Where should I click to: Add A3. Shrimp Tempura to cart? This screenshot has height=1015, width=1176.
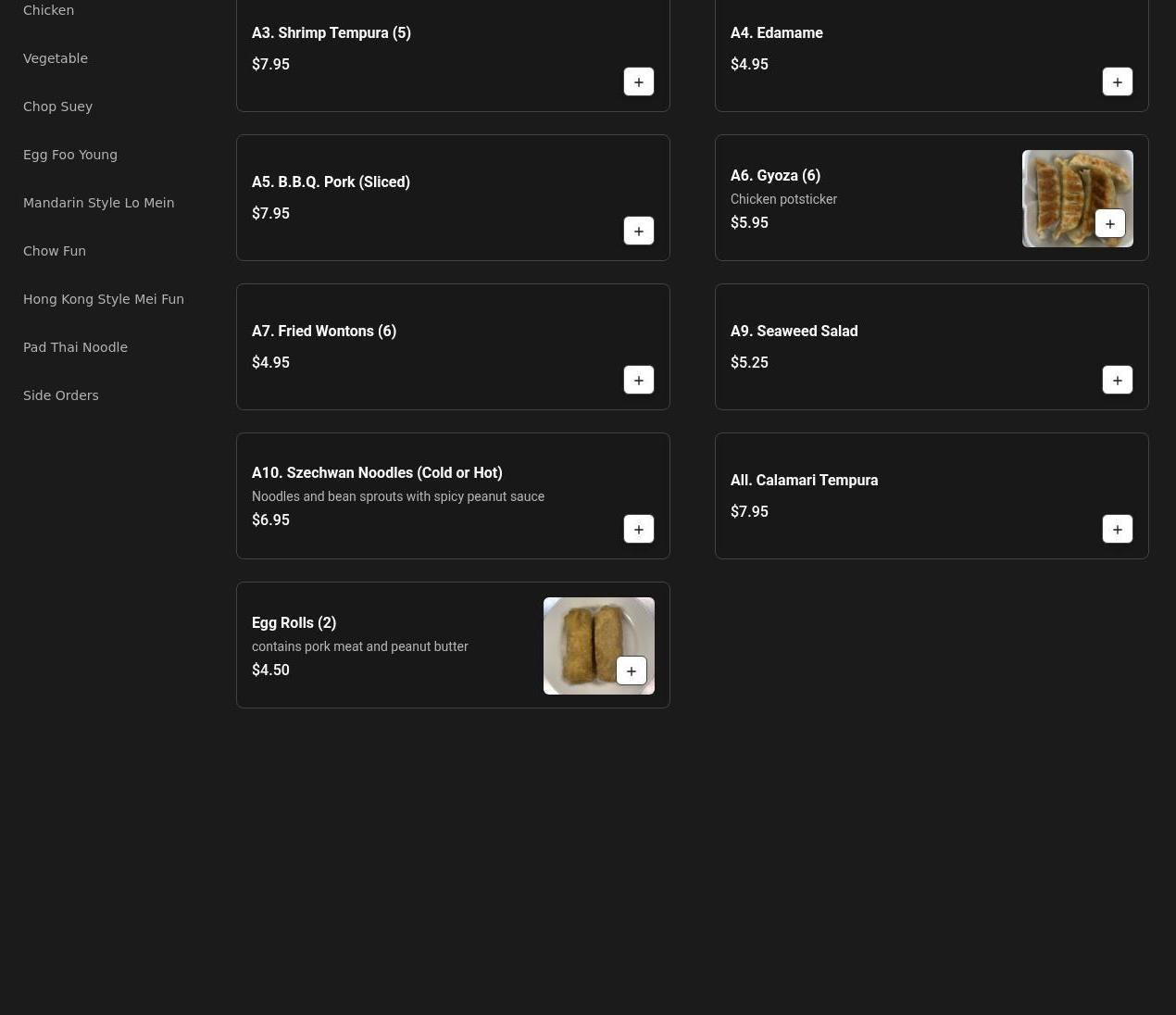point(638,81)
